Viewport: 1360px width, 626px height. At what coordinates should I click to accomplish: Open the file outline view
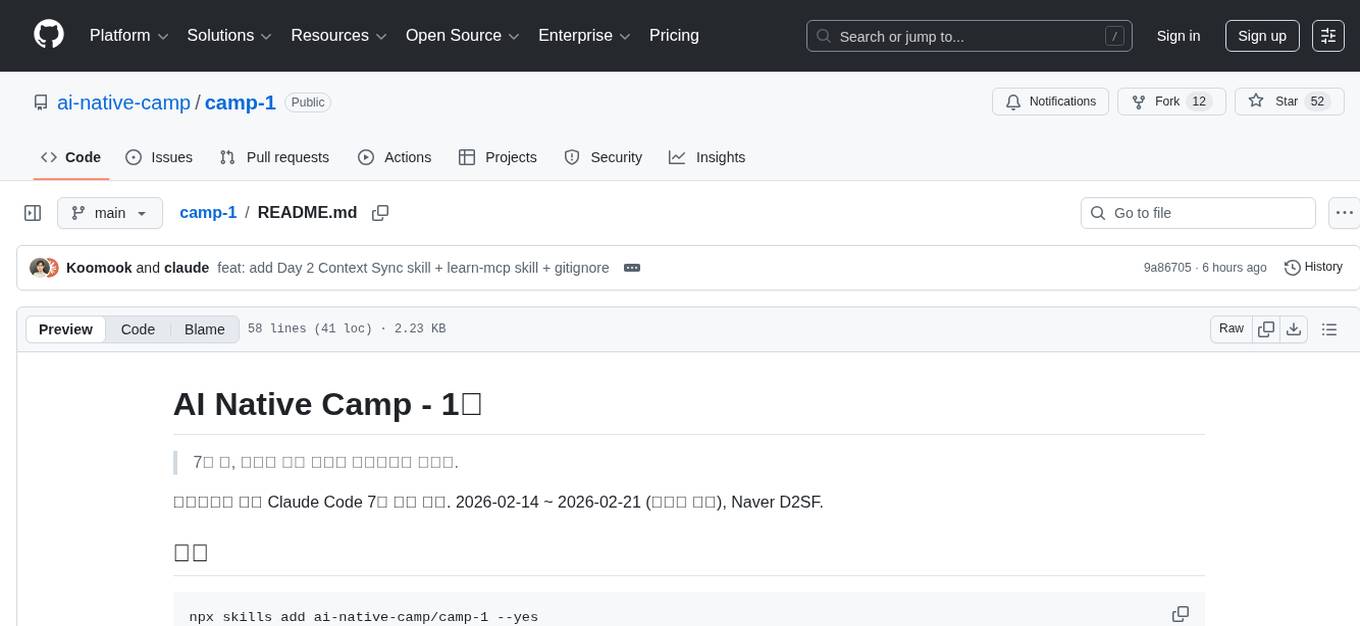(x=1329, y=328)
